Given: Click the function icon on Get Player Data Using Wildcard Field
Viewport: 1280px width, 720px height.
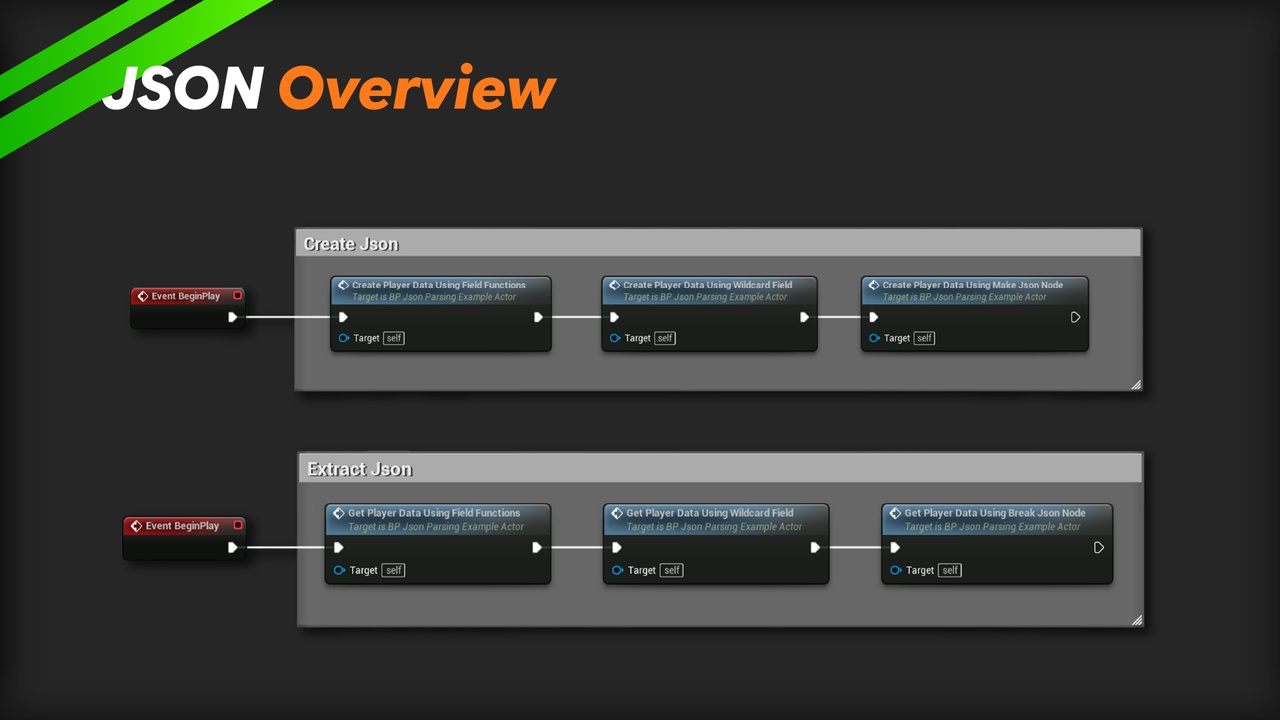Looking at the screenshot, I should coord(616,513).
